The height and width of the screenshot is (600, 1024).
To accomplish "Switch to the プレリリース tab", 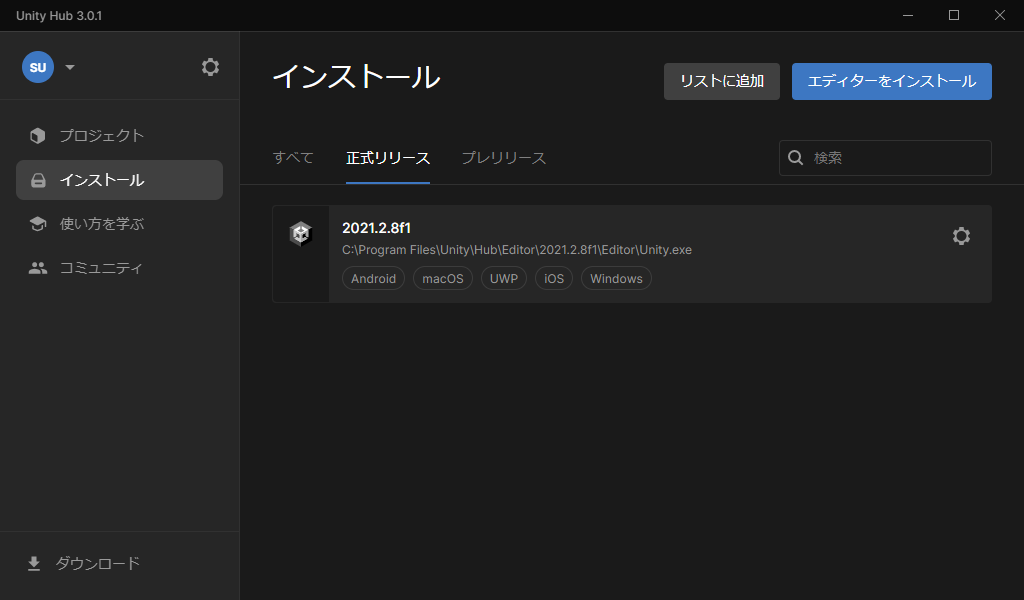I will [503, 158].
